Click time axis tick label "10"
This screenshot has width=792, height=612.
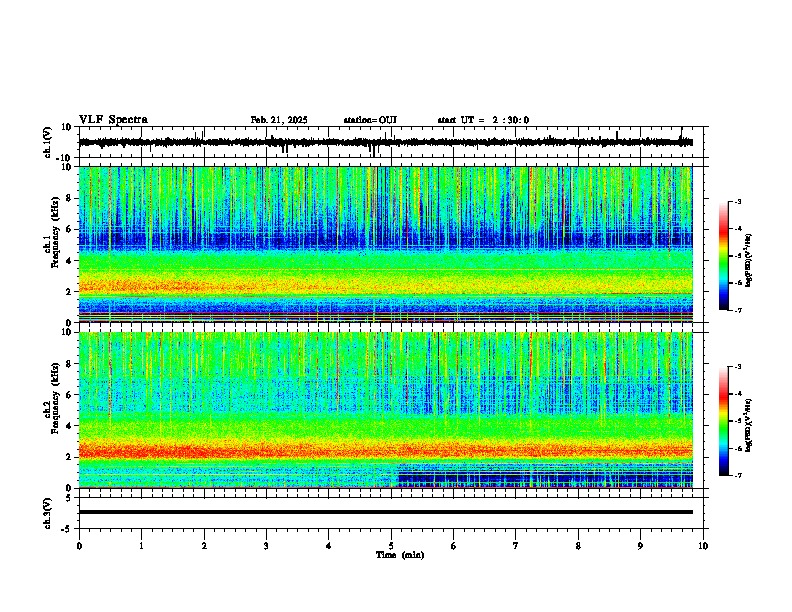[x=703, y=546]
